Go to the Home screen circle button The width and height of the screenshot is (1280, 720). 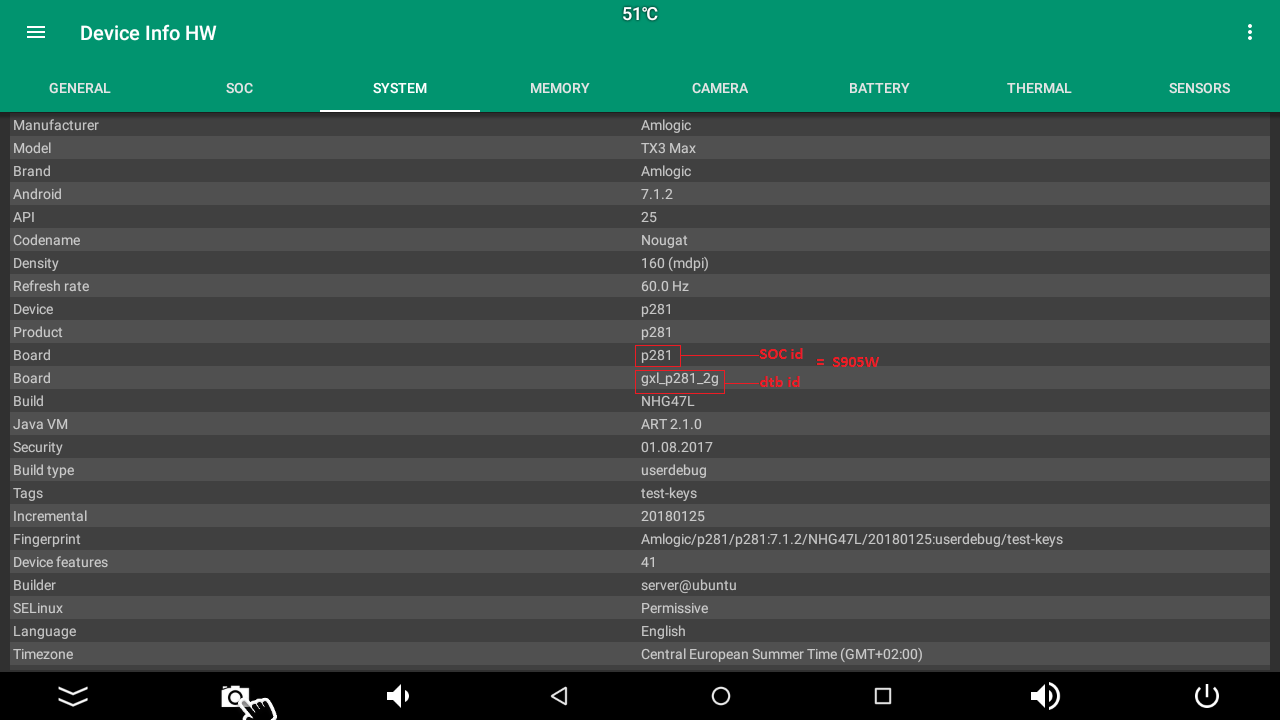pyautogui.click(x=721, y=696)
